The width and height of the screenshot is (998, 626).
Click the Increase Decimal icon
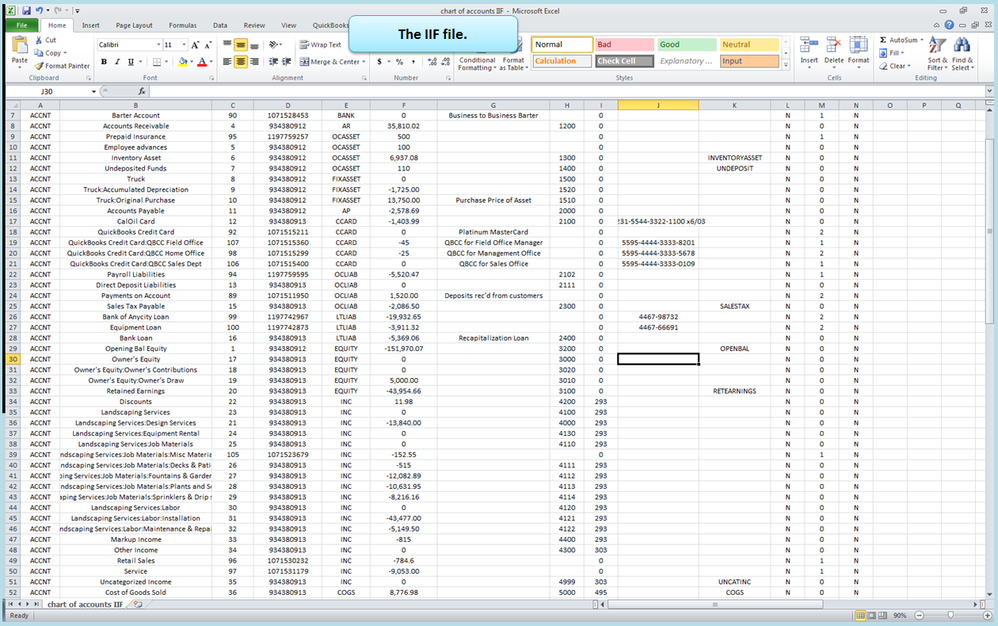pyautogui.click(x=432, y=62)
